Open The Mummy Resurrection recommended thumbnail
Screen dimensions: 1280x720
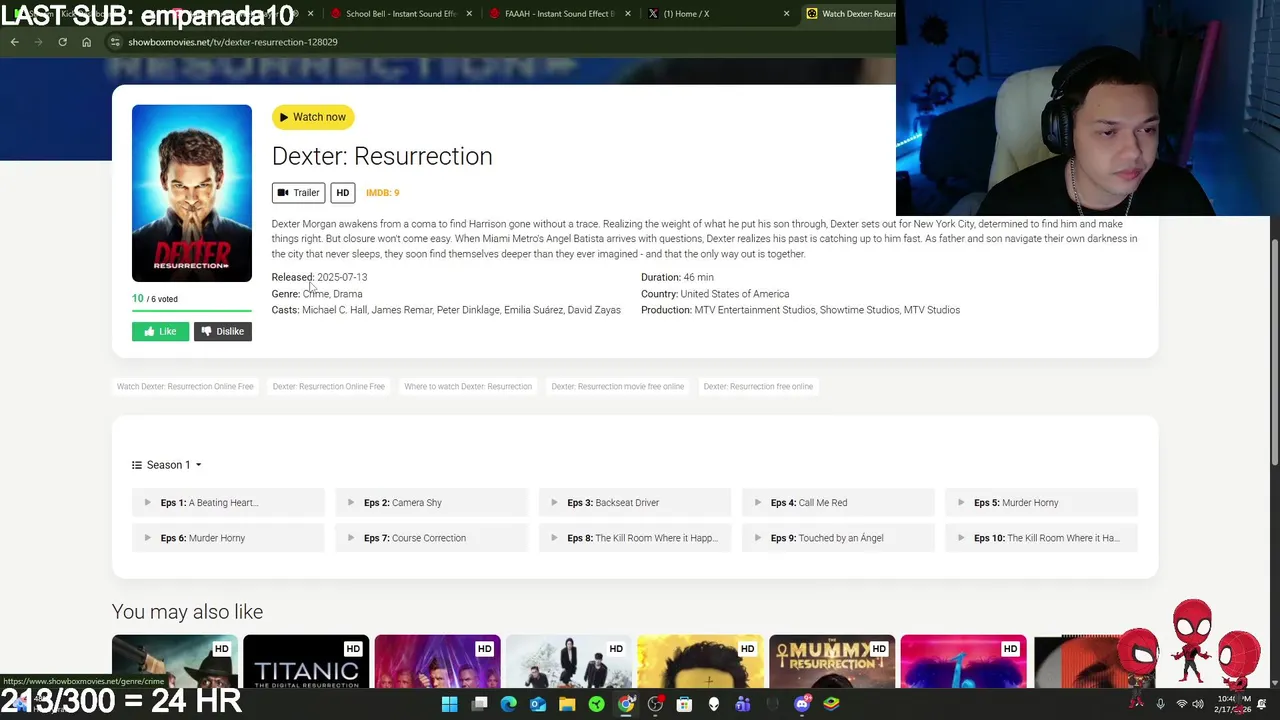coord(832,662)
